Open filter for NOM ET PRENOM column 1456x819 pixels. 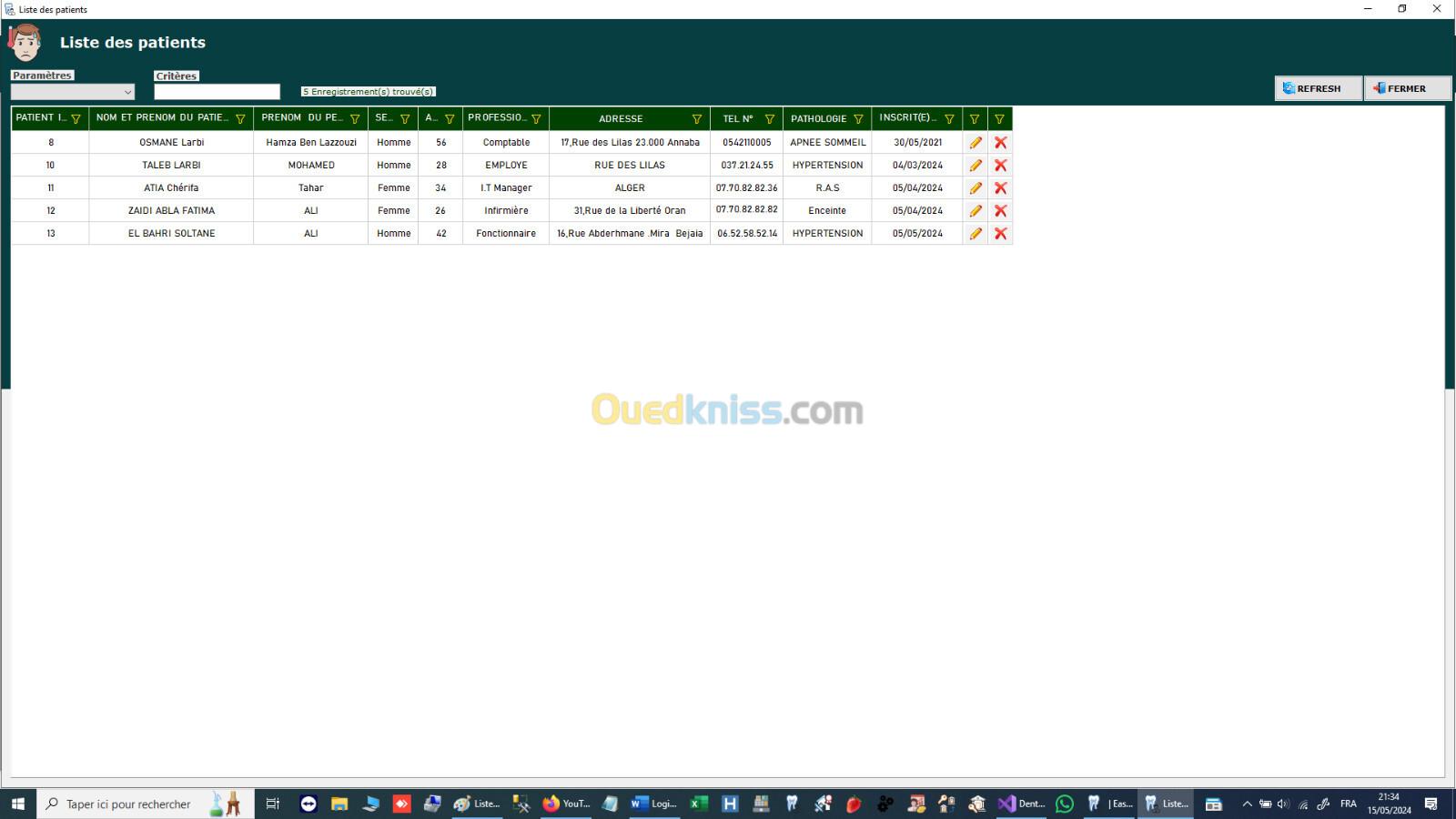click(240, 119)
